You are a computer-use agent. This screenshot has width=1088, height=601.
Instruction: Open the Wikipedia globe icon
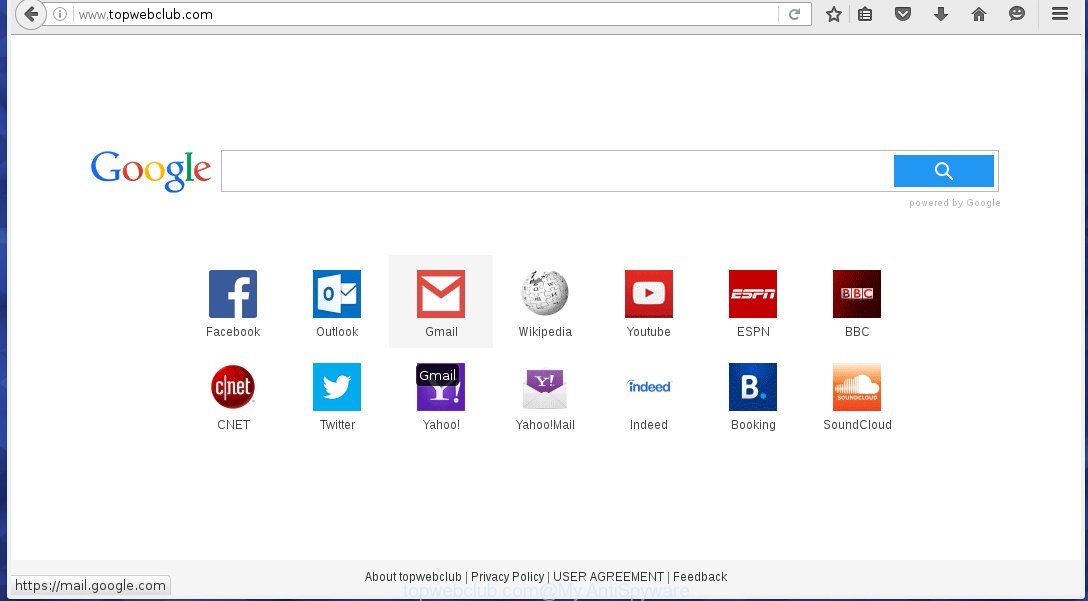click(545, 294)
